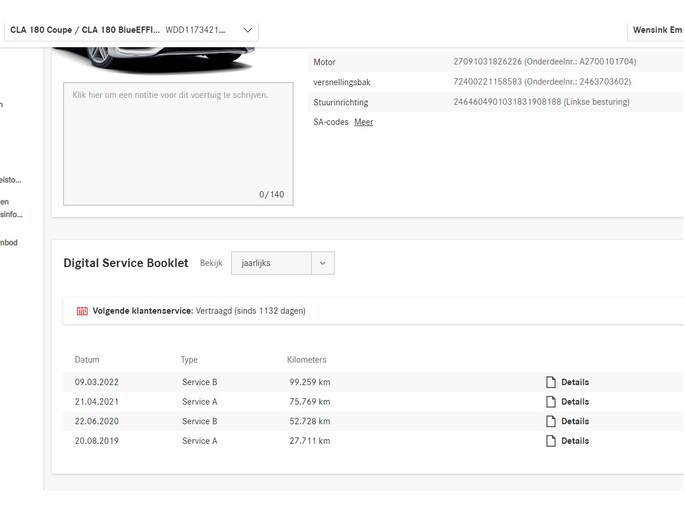Click document icon for 22.06.2020 service
Viewport: 685px width, 514px height.
[x=550, y=422]
